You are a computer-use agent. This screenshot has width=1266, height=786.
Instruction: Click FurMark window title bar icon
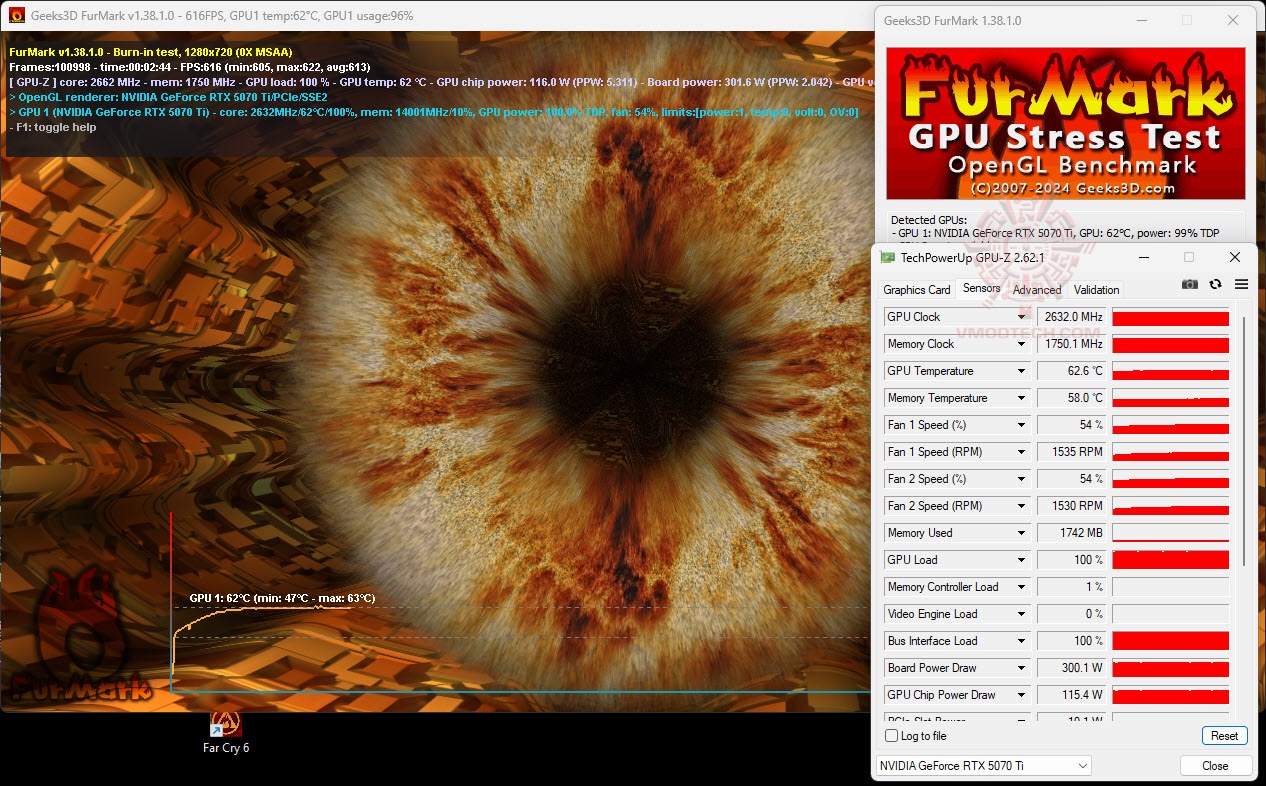pyautogui.click(x=17, y=15)
